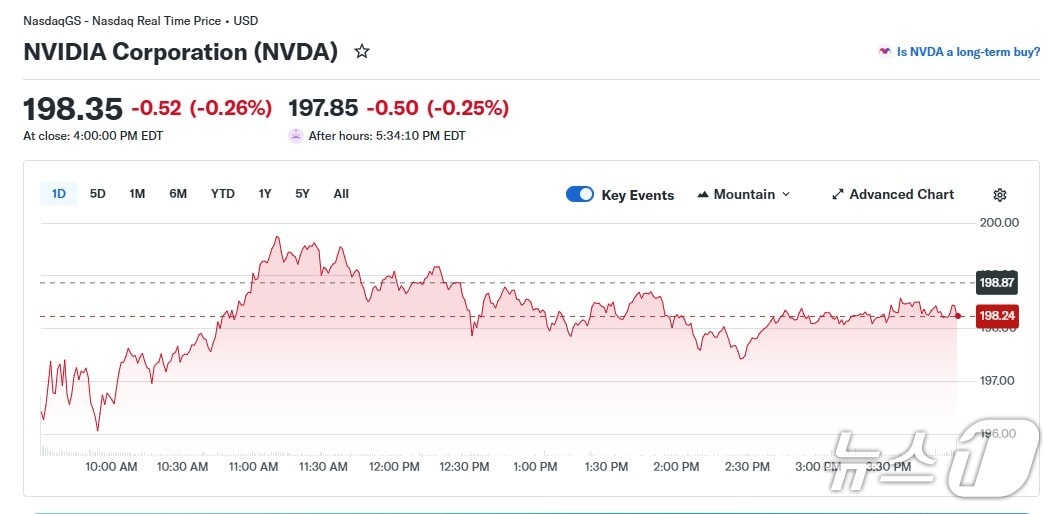Image resolution: width=1056 pixels, height=514 pixels.
Task: Show All historical price data
Action: pyautogui.click(x=341, y=194)
